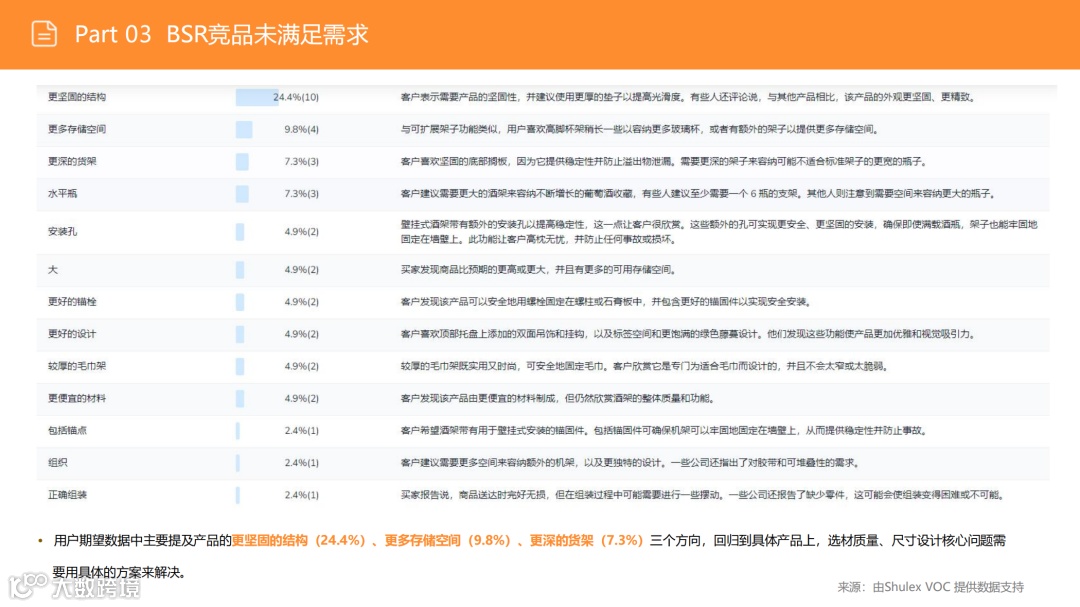Viewport: 1080px width, 607px height.
Task: Click the value '24.4%(10)'
Action: click(296, 97)
